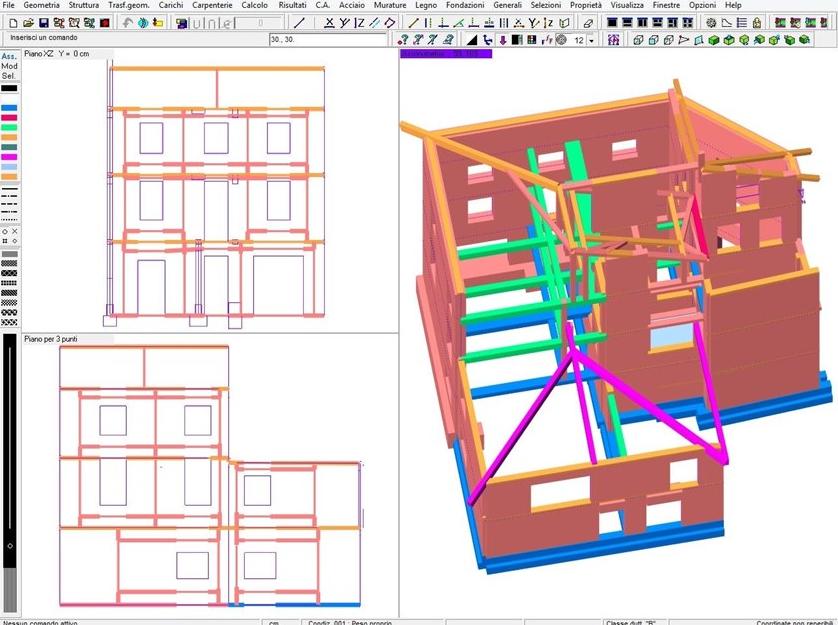Pick the magenta color swatch
The image size is (838, 625).
[x=9, y=157]
